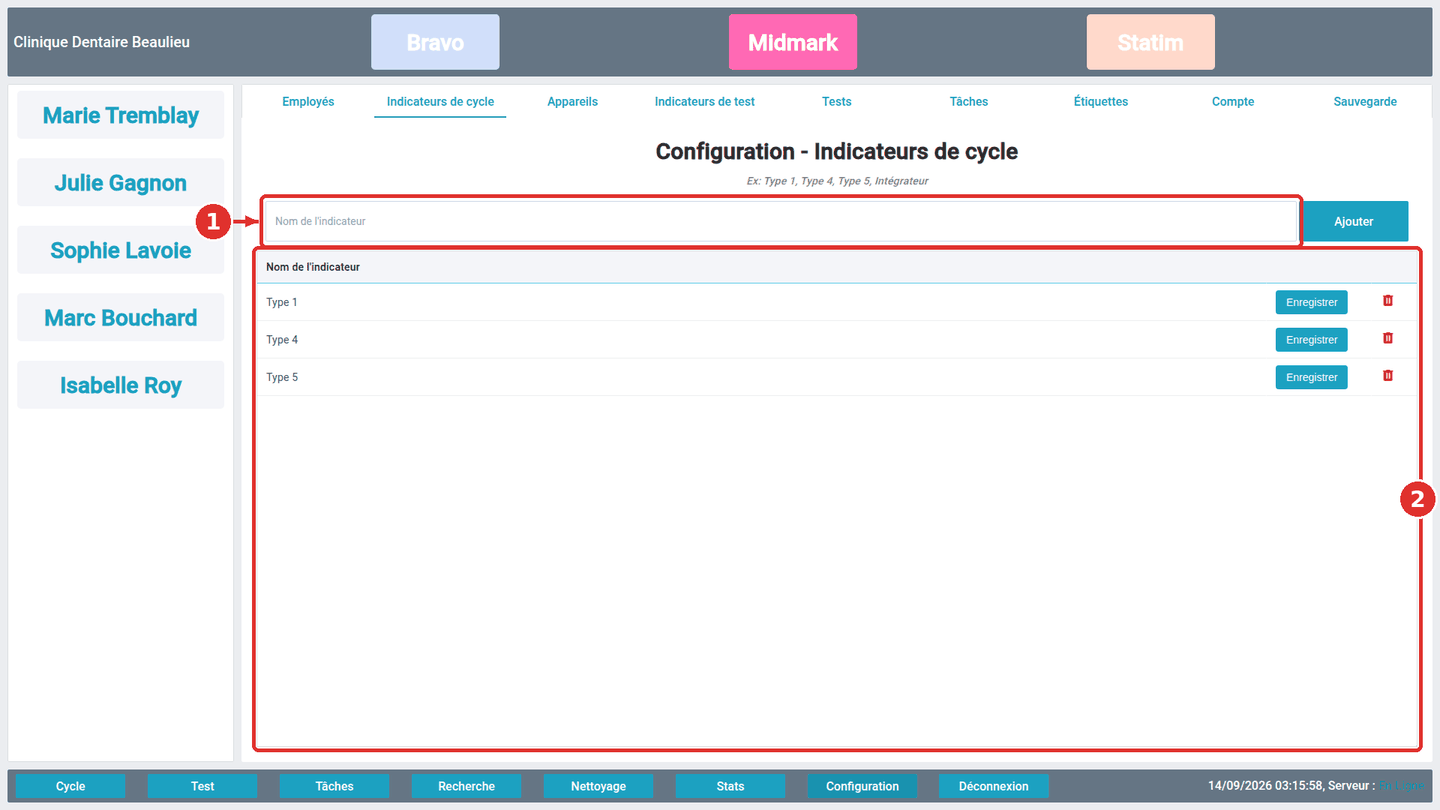Open the Recherche section
Viewport: 1440px width, 810px height.
tap(467, 786)
